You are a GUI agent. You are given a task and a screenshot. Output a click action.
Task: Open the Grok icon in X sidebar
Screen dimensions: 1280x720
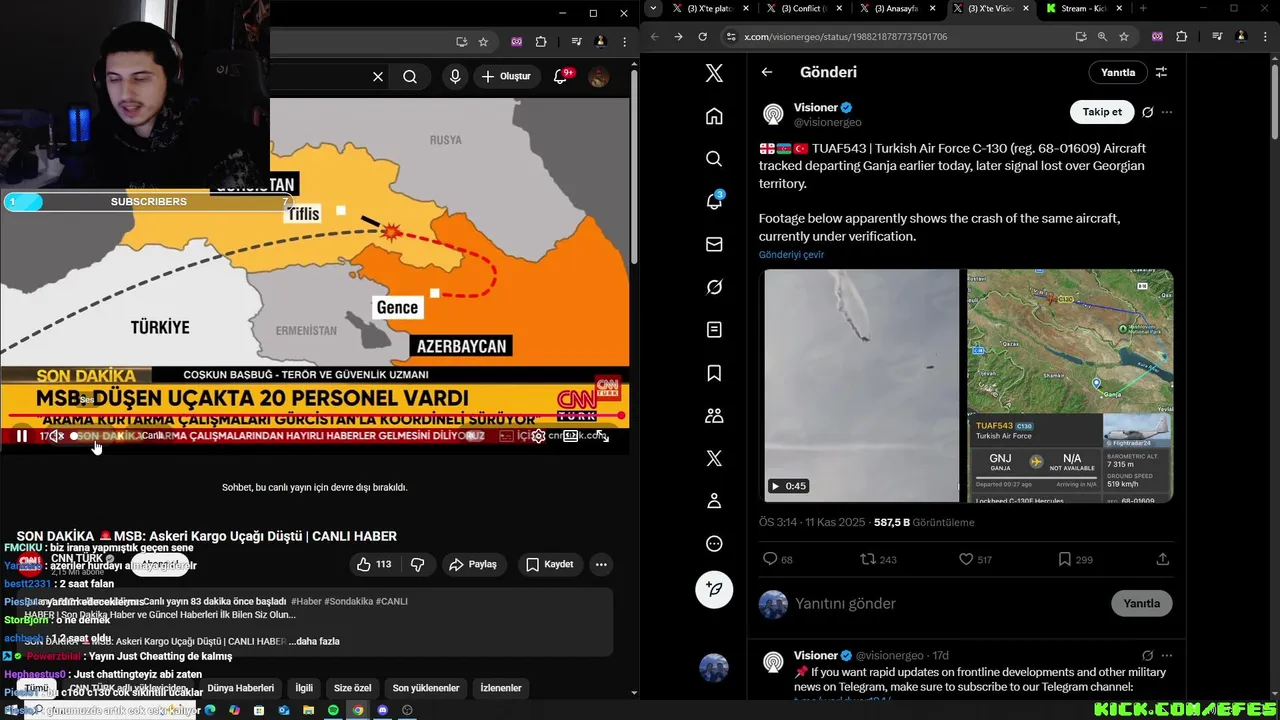point(714,287)
